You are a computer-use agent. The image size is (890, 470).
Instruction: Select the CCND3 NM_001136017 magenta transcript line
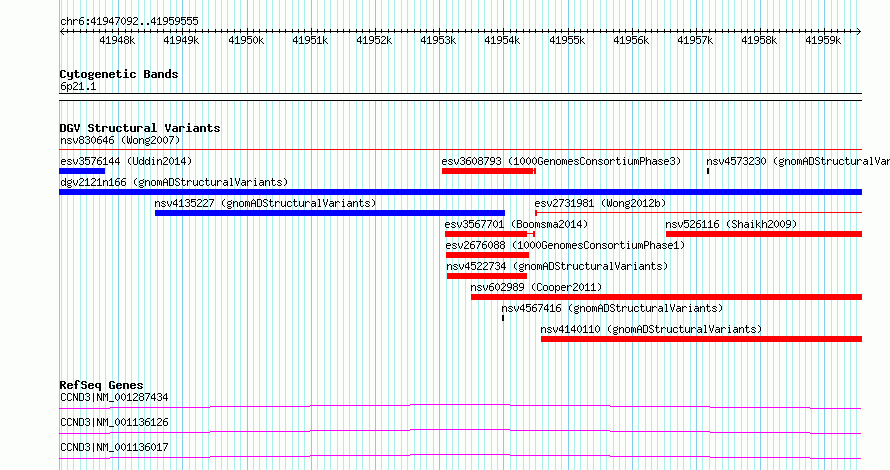tap(460, 456)
